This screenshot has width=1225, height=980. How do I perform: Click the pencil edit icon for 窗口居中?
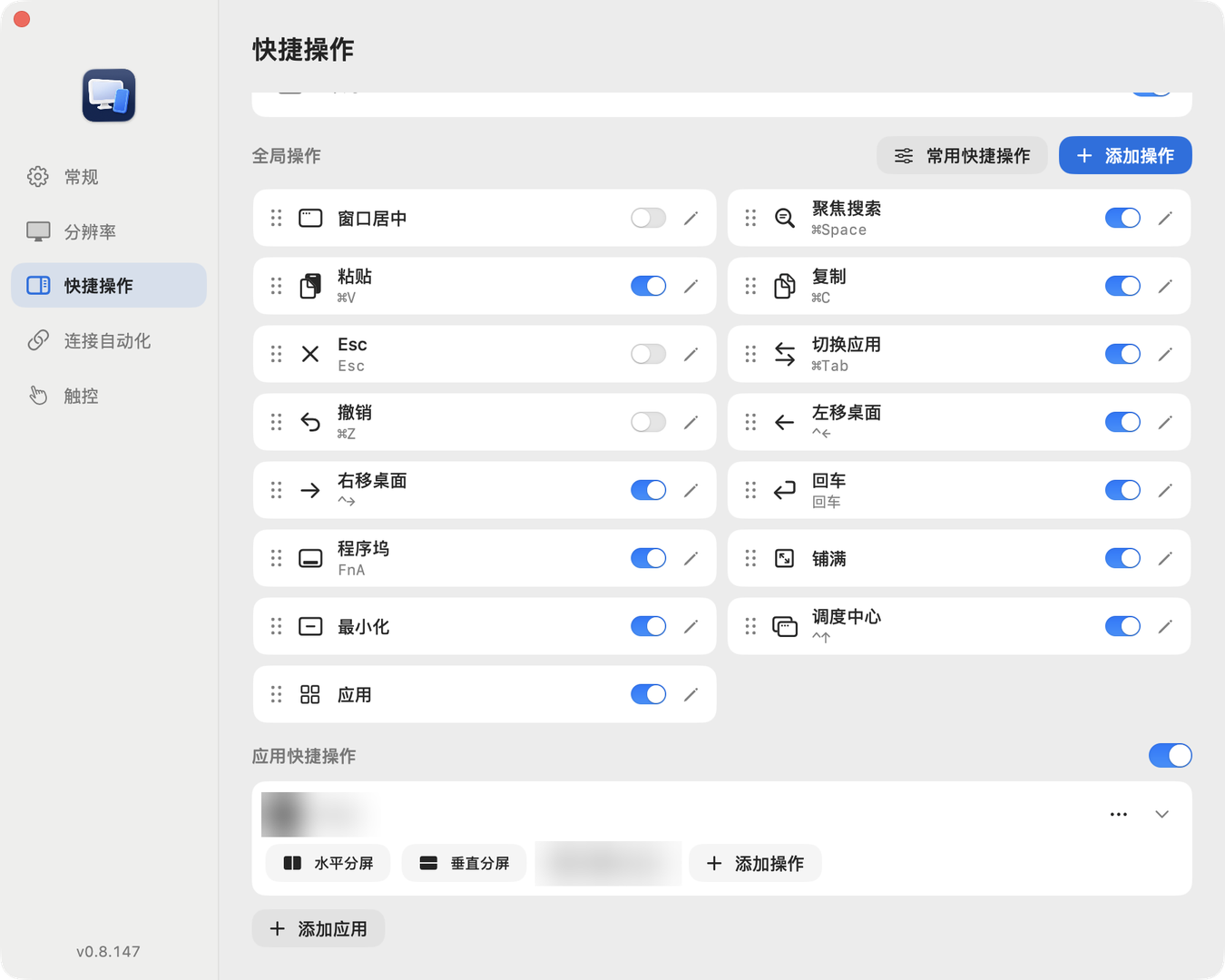click(691, 218)
